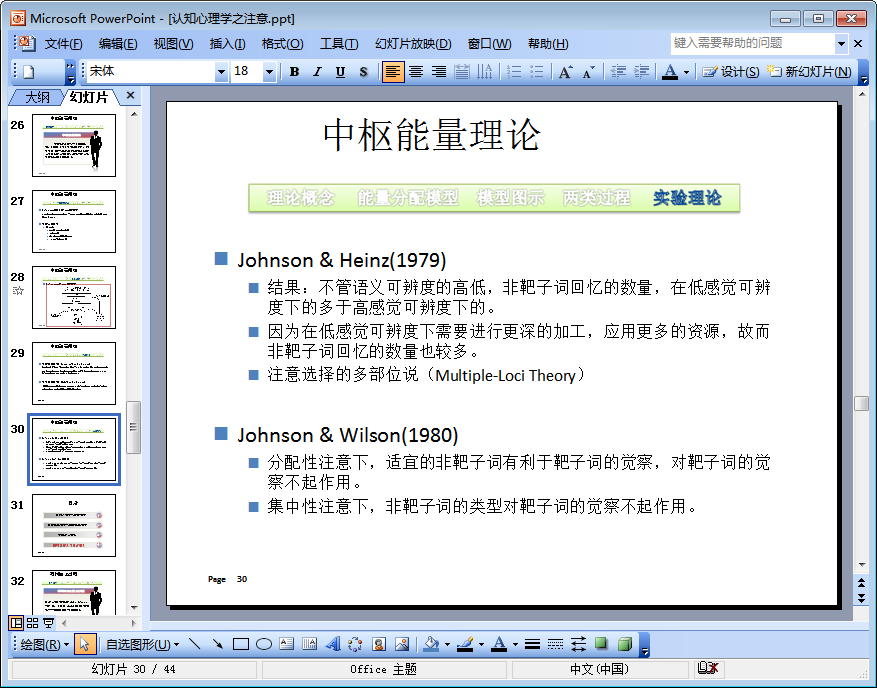Open the 编辑(E) menu
This screenshot has width=877, height=688.
tap(118, 44)
